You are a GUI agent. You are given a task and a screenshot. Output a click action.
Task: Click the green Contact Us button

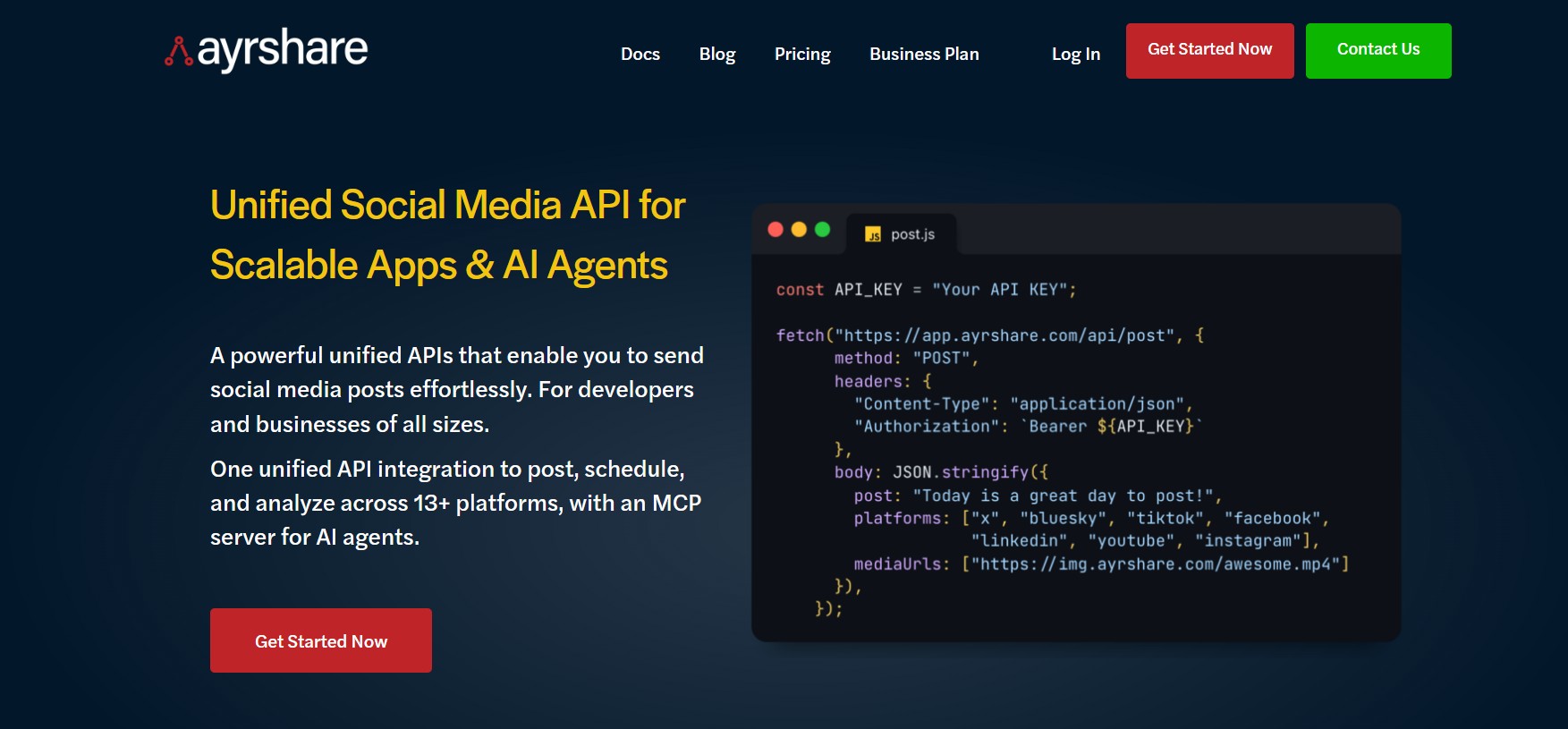click(x=1378, y=51)
